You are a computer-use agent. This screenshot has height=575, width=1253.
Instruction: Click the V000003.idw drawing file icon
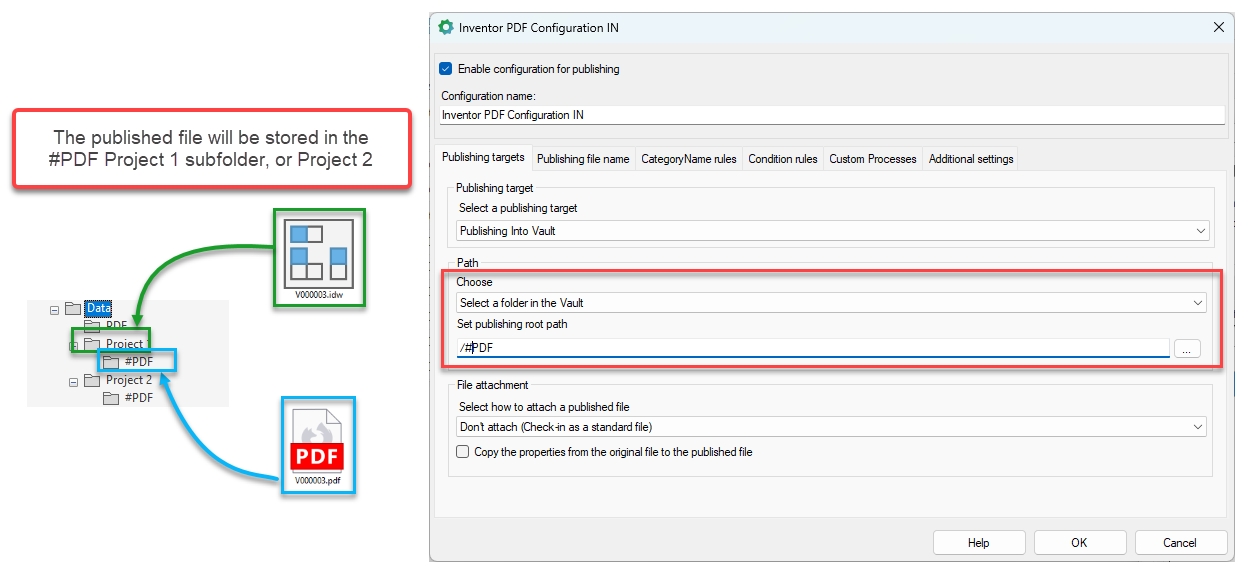tap(318, 251)
